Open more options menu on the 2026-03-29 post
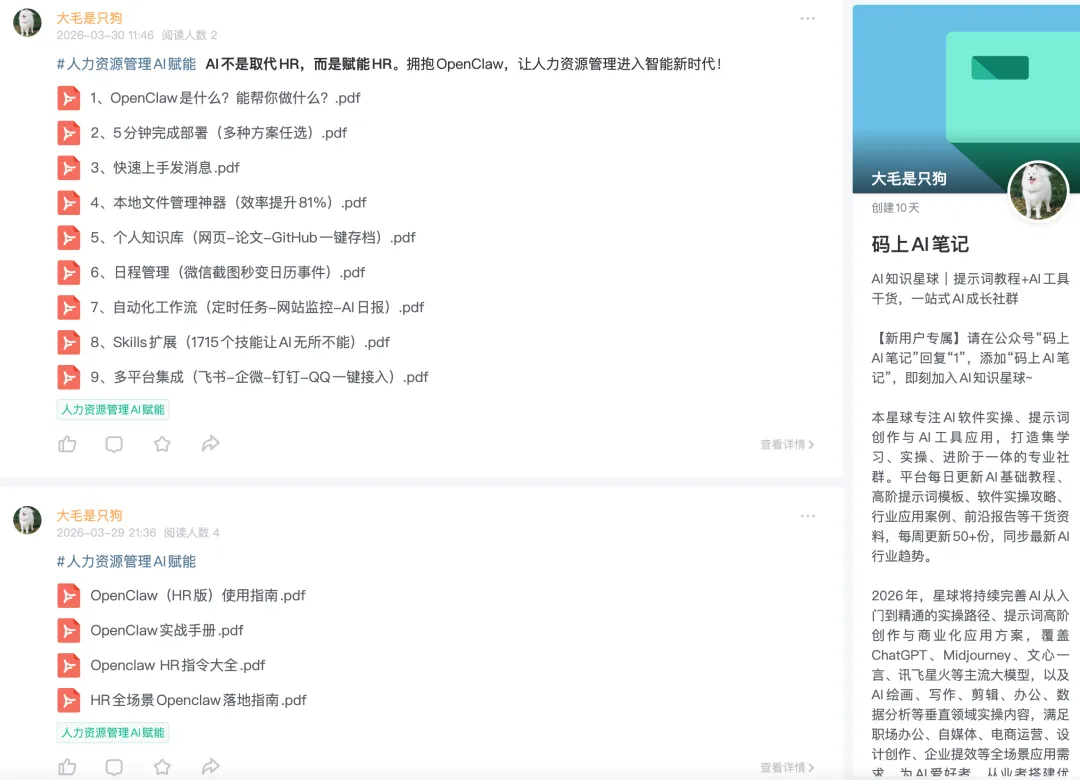 [x=808, y=516]
